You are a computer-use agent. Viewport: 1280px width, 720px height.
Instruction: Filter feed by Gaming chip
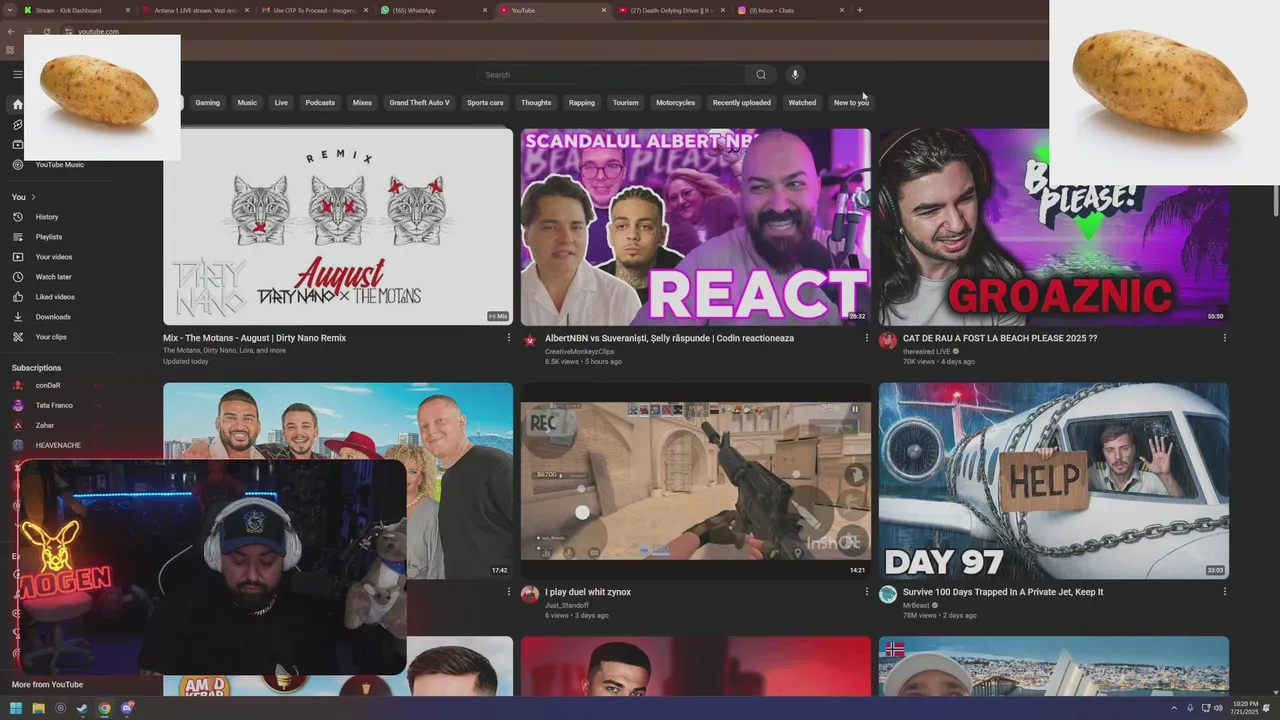tap(208, 103)
